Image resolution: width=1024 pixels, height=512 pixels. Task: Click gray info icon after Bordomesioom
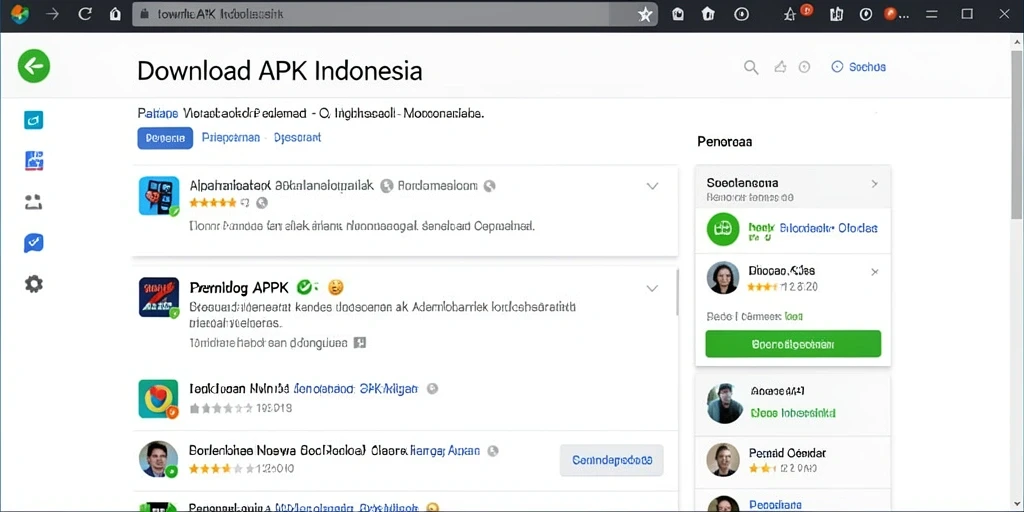pyautogui.click(x=489, y=186)
